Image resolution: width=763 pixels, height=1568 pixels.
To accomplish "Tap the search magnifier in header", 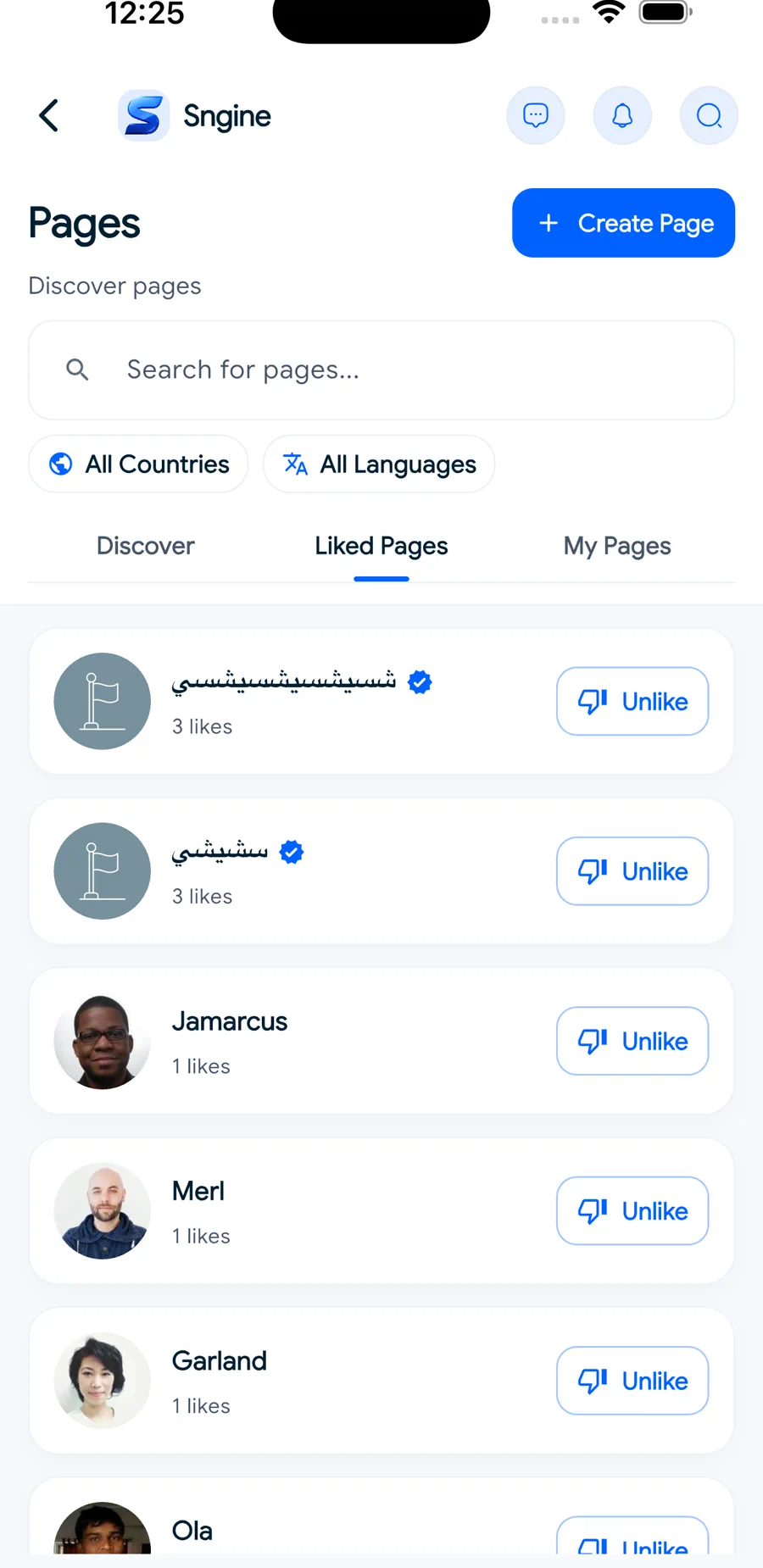I will coord(709,115).
